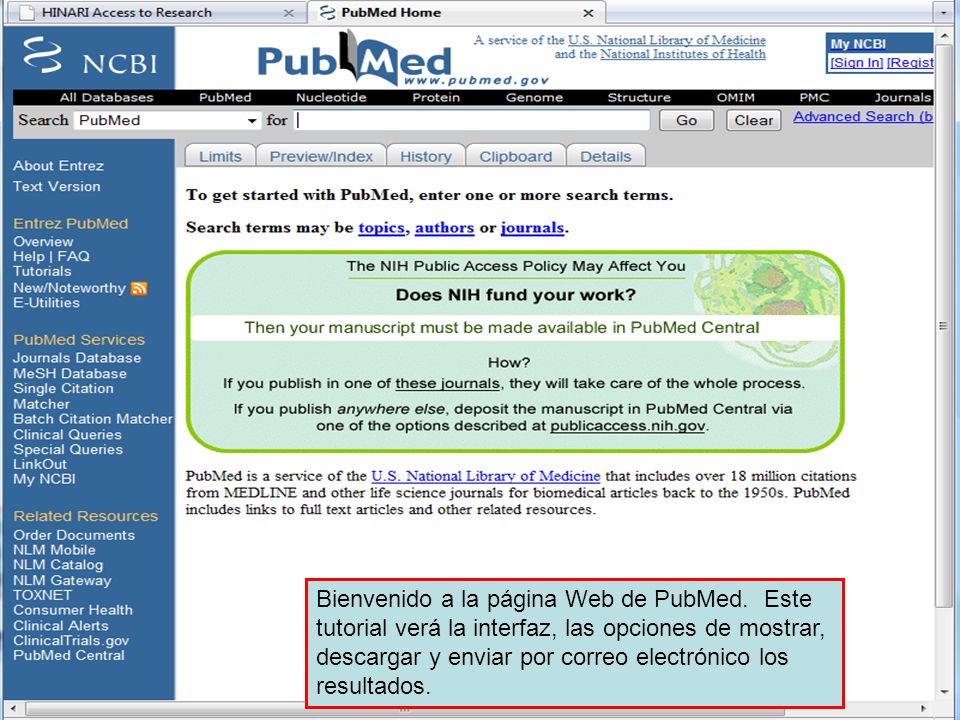The image size is (960, 720).
Task: Open the Advanced Search link
Action: (863, 117)
